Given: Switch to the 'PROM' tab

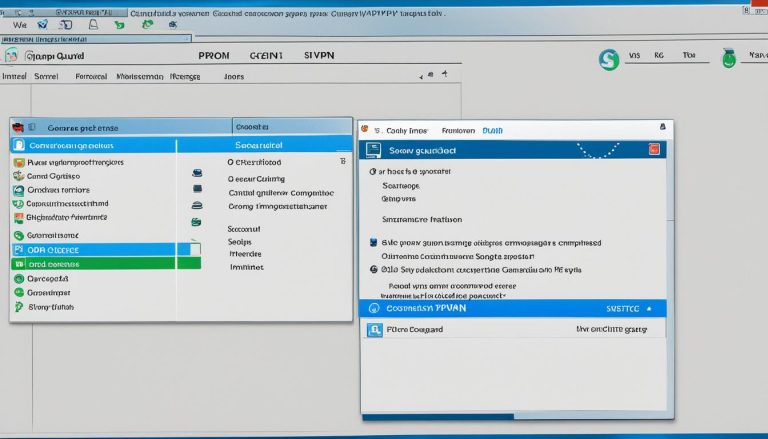Looking at the screenshot, I should (214, 57).
